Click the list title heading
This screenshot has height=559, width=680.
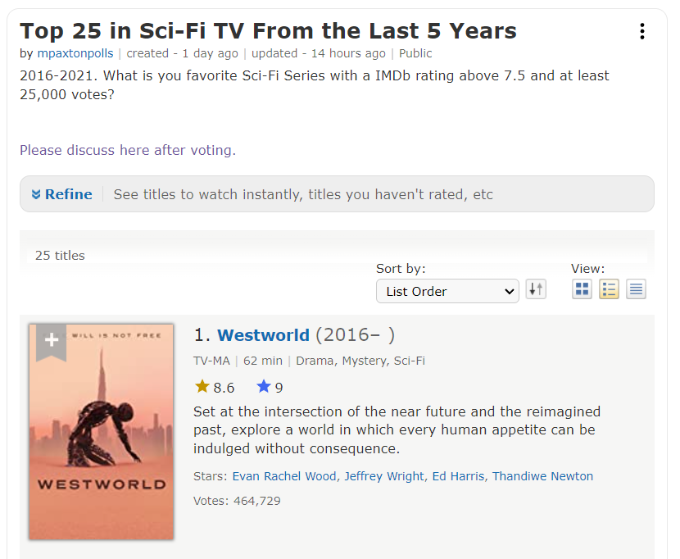point(268,31)
